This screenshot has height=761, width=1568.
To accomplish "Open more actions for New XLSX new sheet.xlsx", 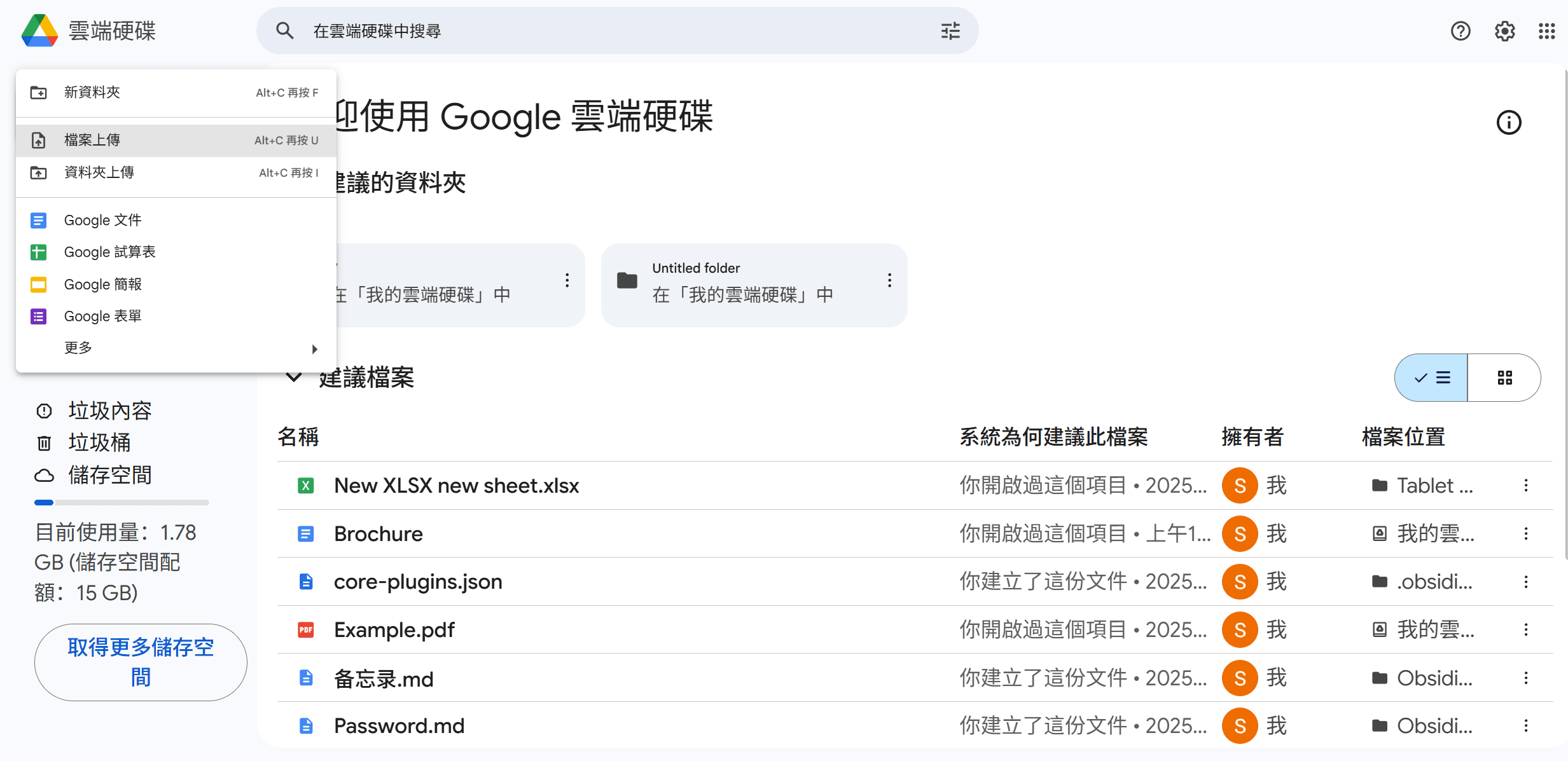I will pyautogui.click(x=1526, y=486).
